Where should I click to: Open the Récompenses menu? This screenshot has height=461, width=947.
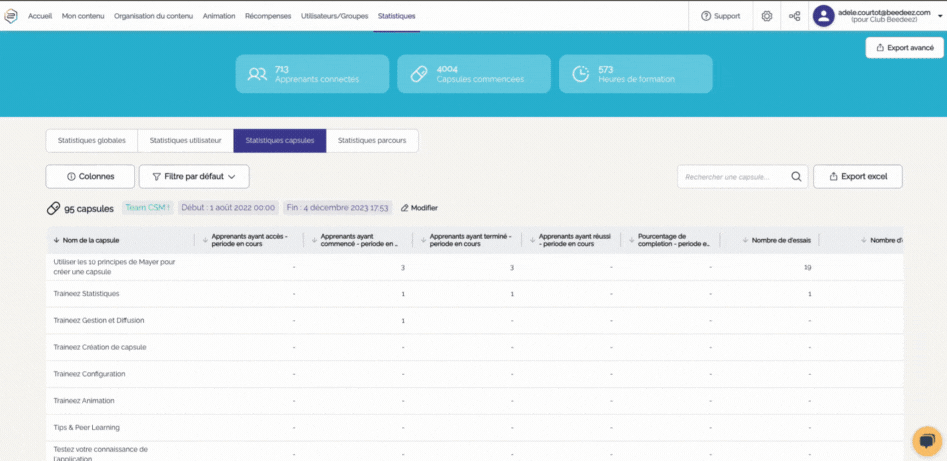(268, 16)
